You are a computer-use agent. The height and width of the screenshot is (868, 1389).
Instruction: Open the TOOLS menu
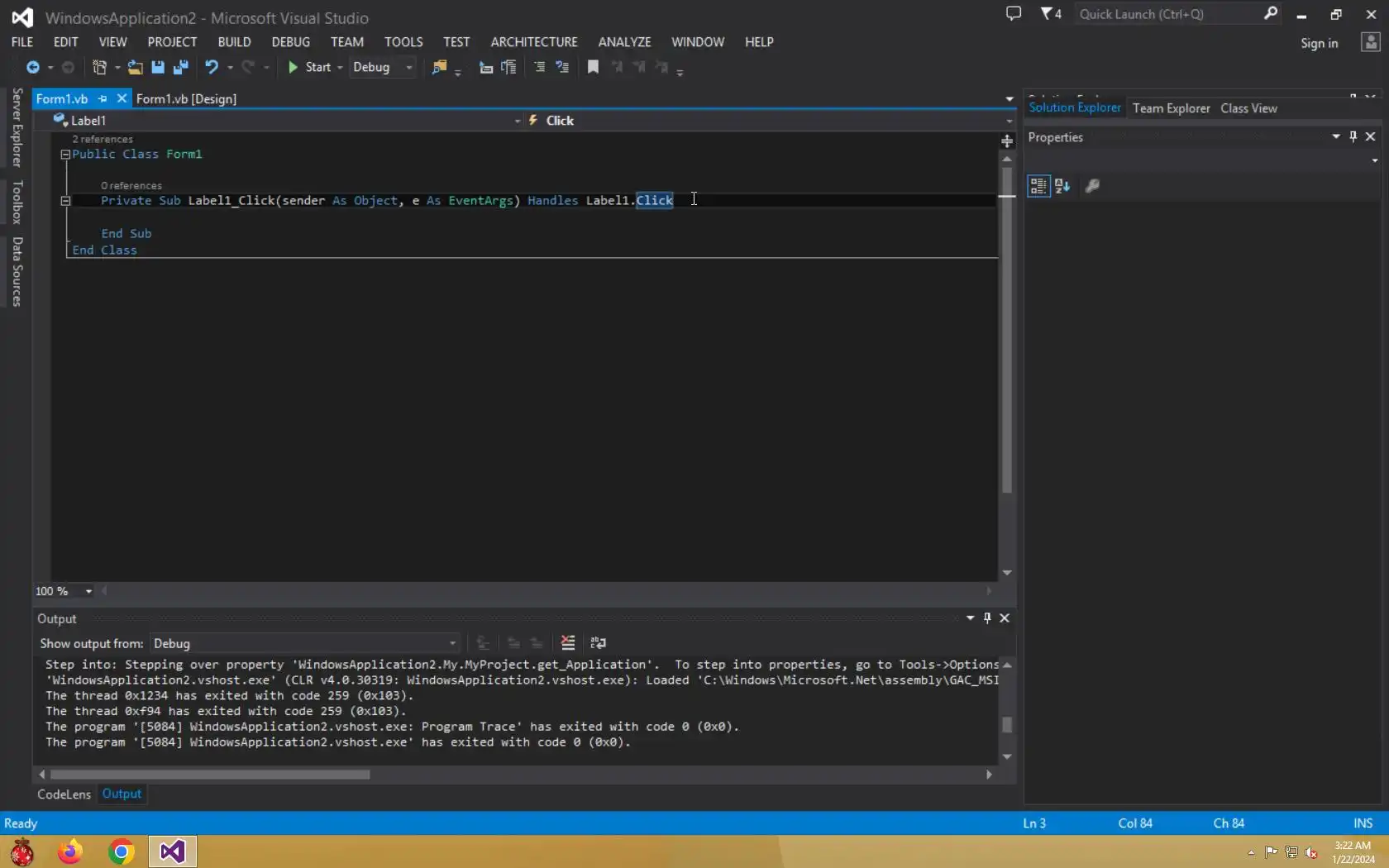pyautogui.click(x=403, y=42)
